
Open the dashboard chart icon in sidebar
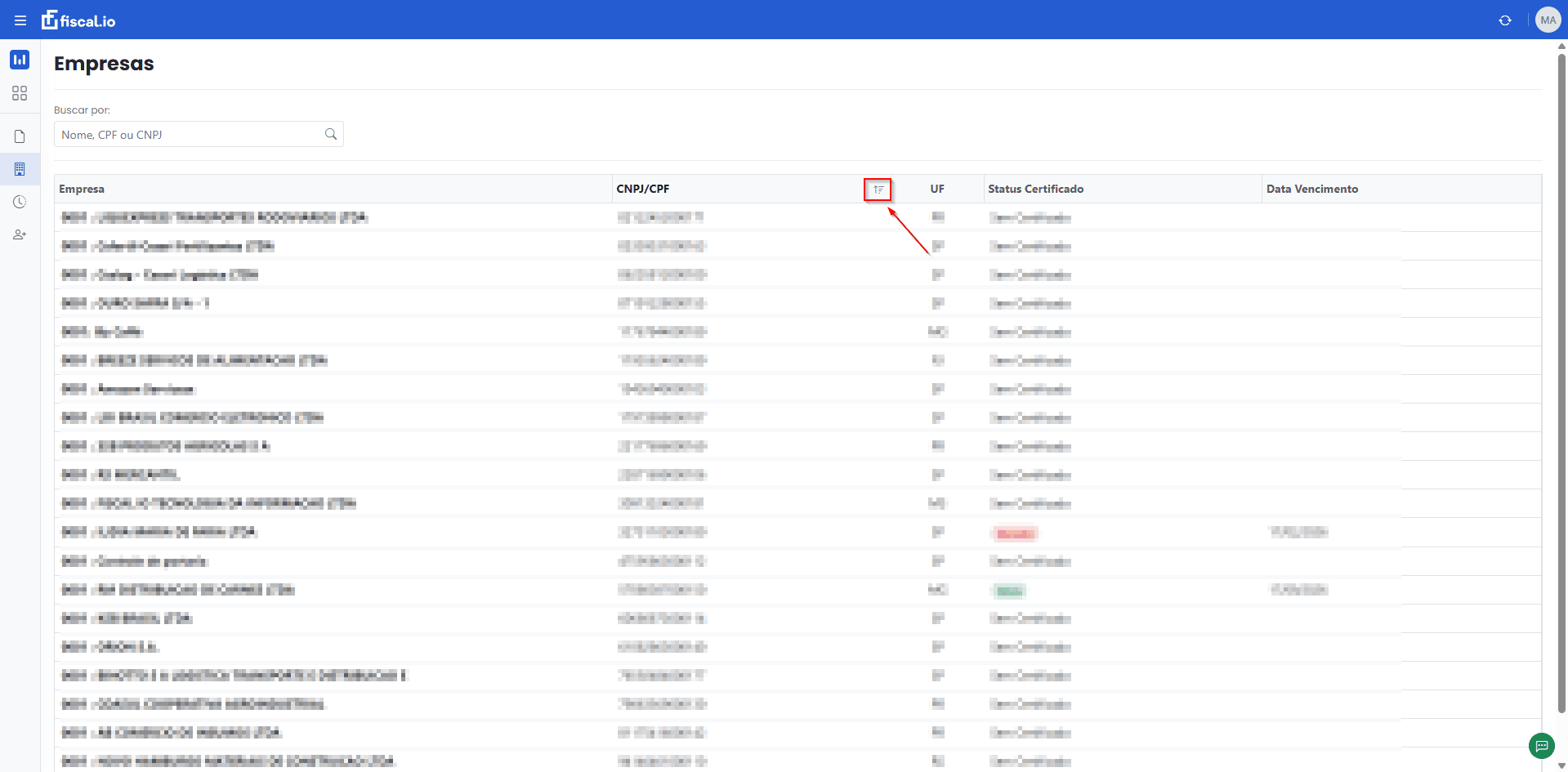coord(20,60)
